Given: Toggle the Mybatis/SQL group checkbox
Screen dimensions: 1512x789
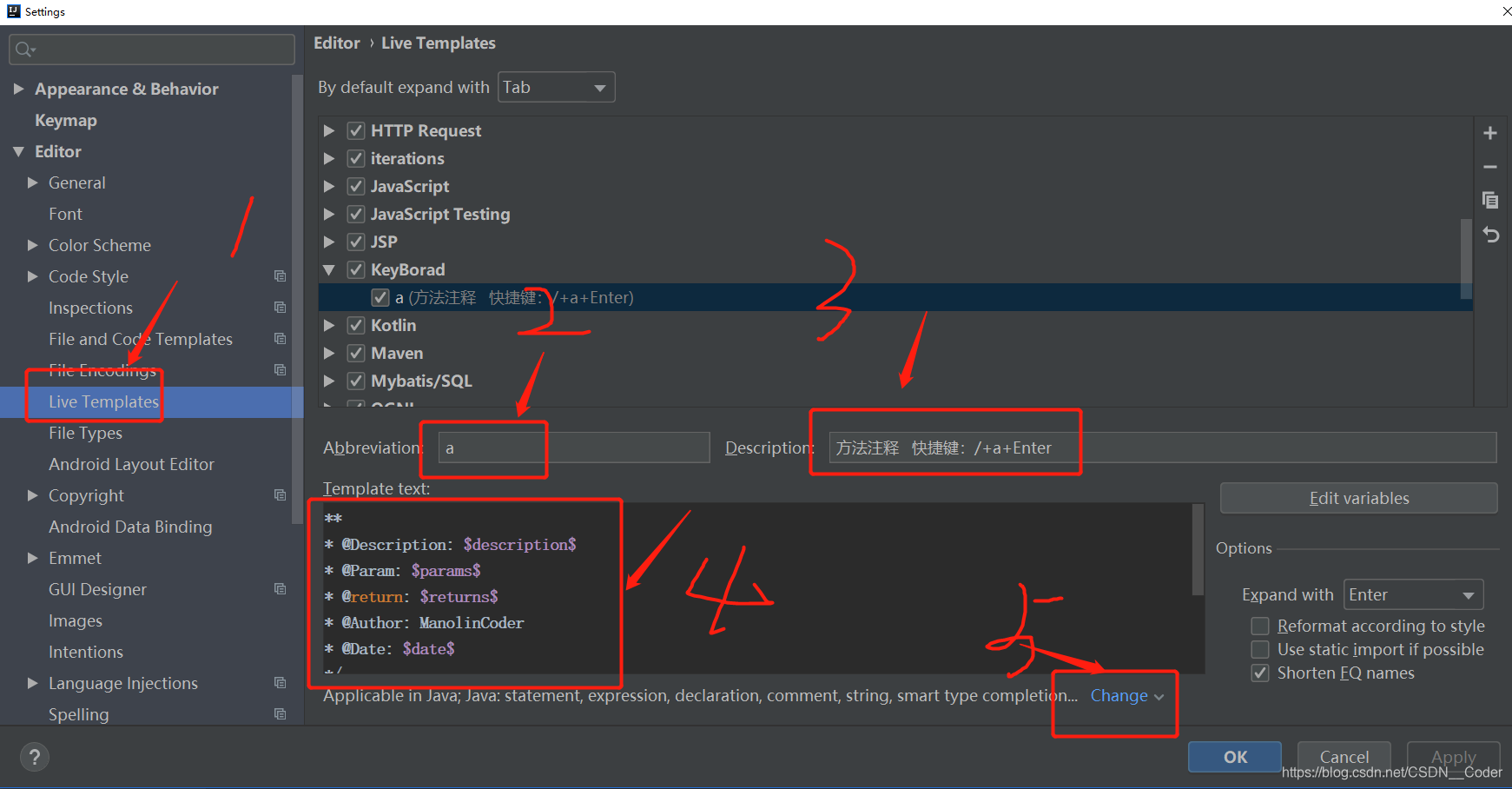Looking at the screenshot, I should click(x=355, y=381).
